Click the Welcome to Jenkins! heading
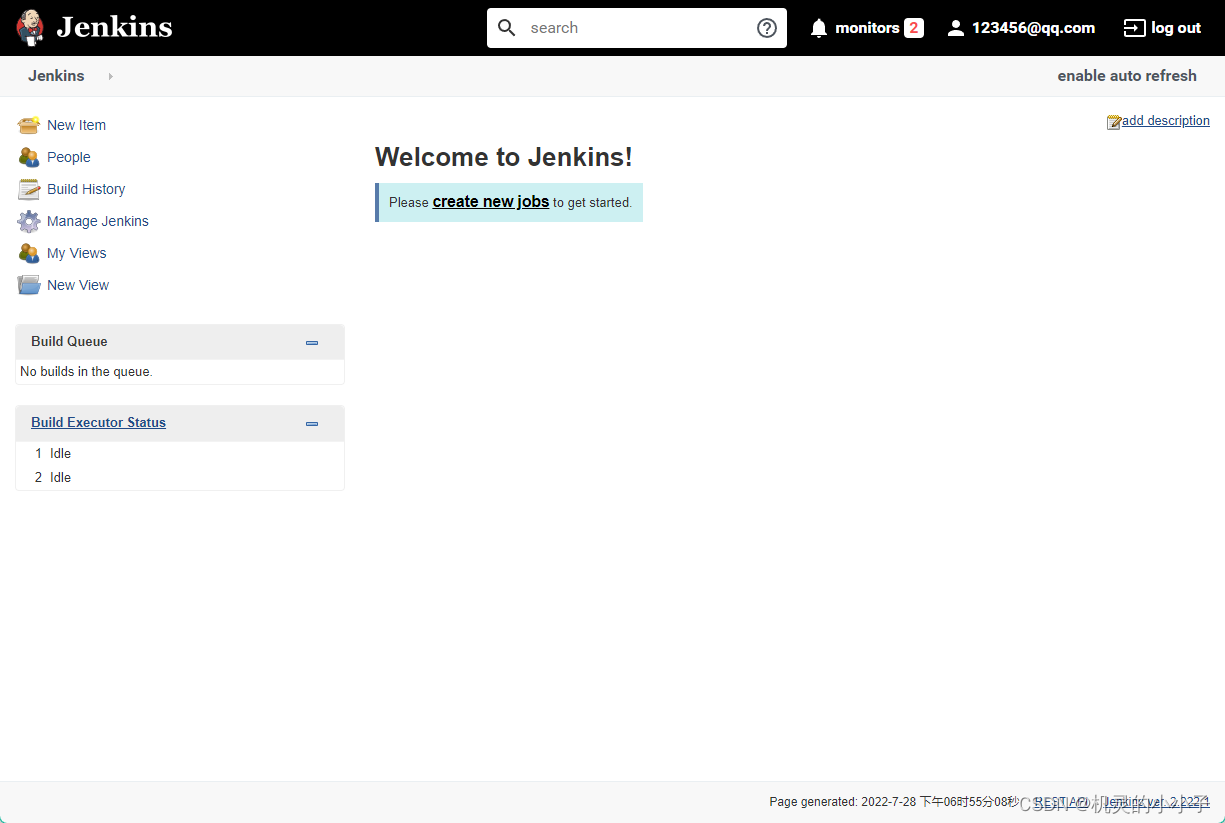This screenshot has width=1225, height=823. (504, 157)
